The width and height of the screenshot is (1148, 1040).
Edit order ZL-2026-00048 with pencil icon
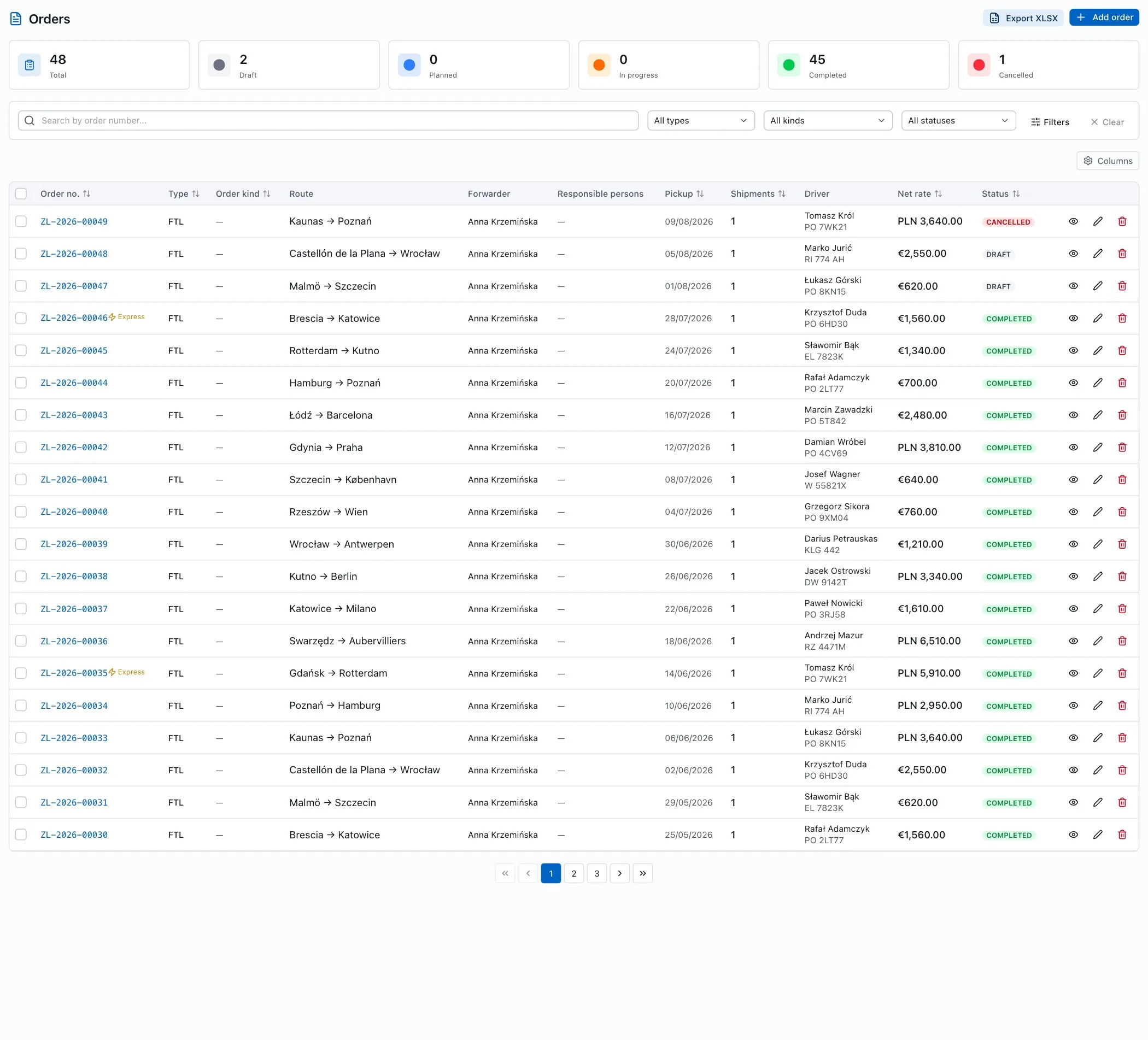click(x=1097, y=254)
